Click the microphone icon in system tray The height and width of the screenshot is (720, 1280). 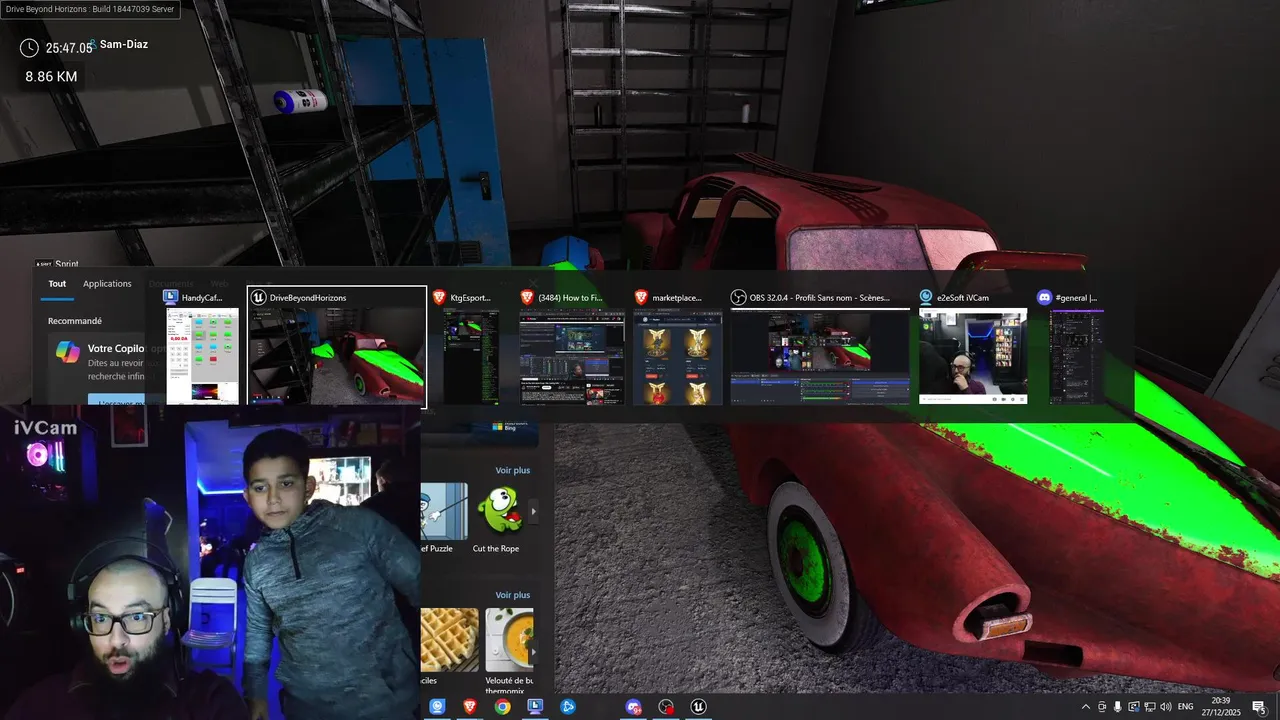(x=1117, y=707)
